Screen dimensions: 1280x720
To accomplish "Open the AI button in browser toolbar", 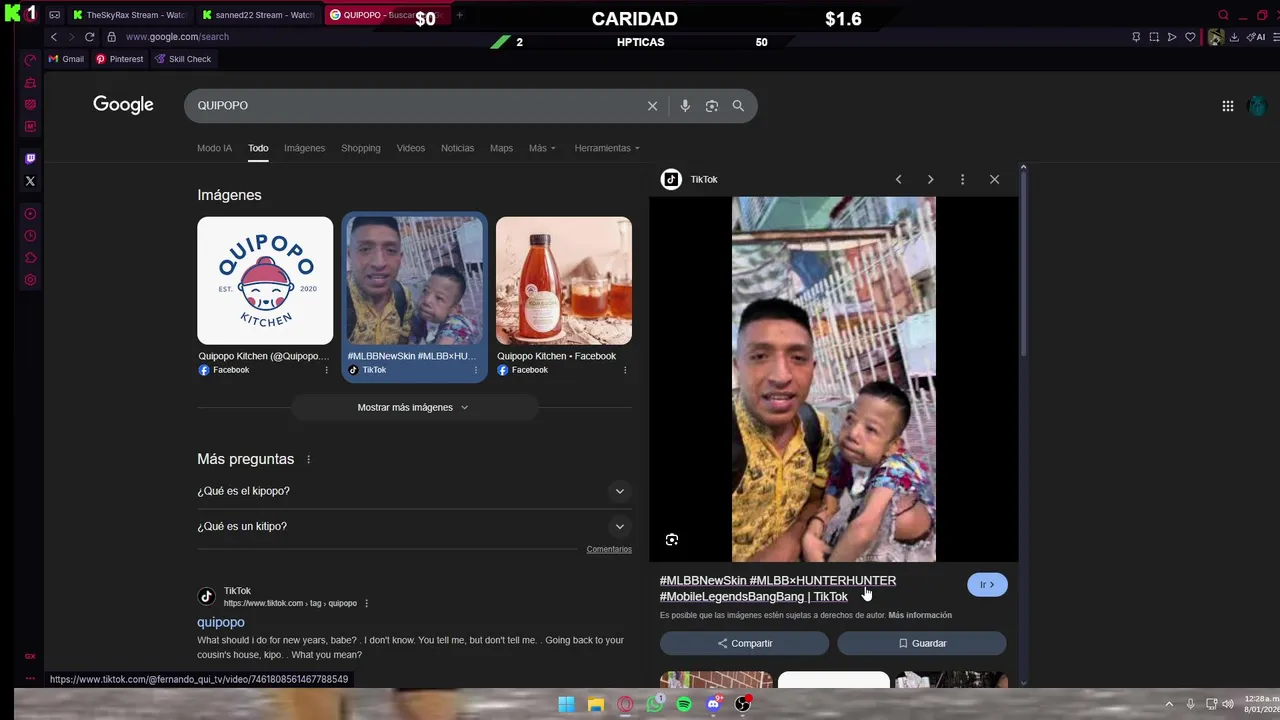I will click(x=1256, y=37).
